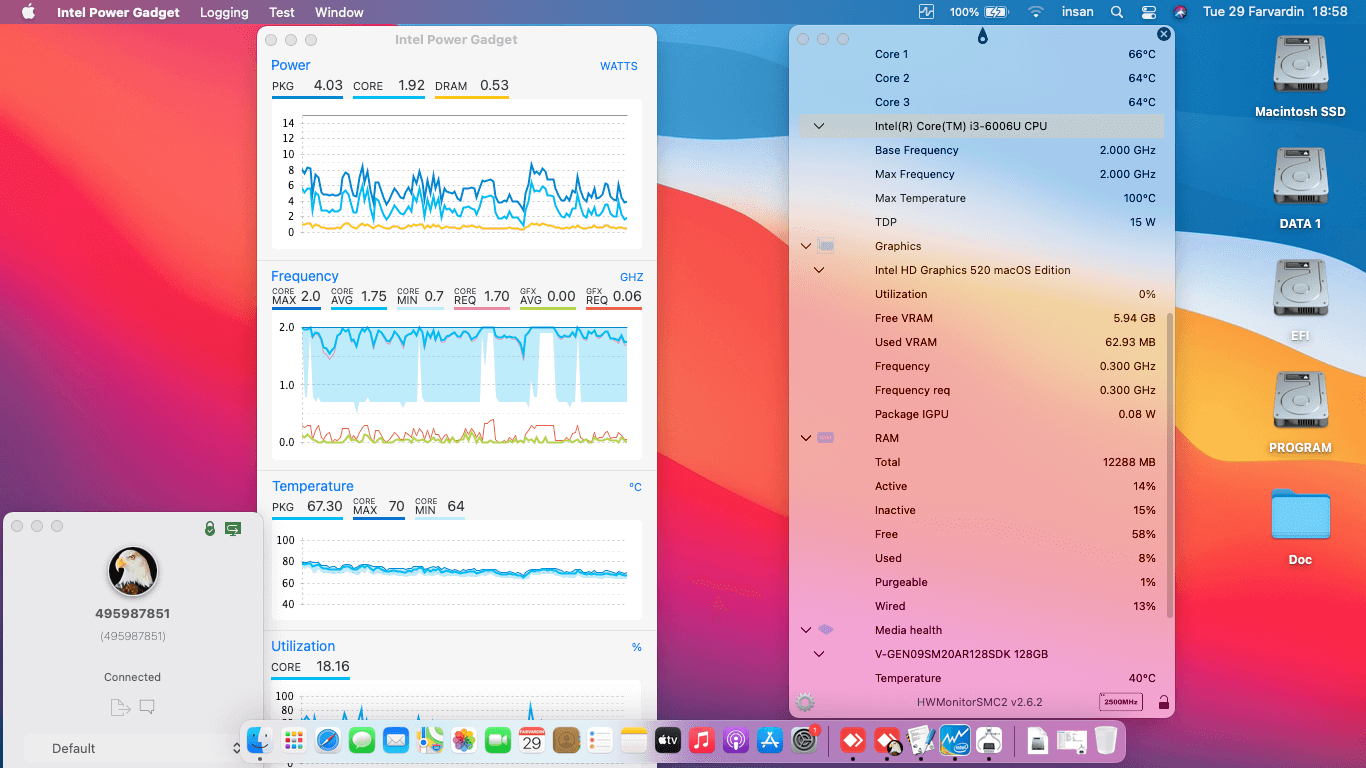This screenshot has width=1366, height=768.
Task: Open the Window menu
Action: [x=339, y=12]
